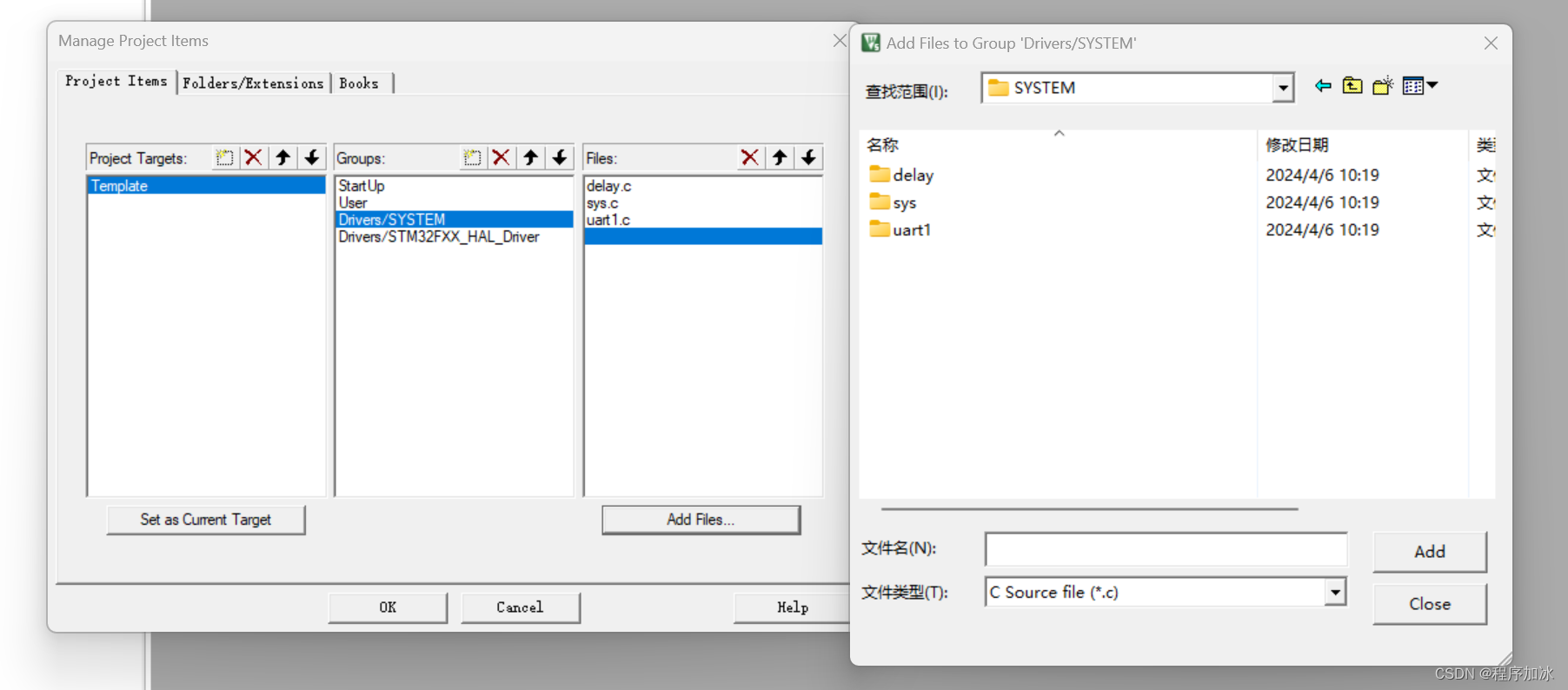Image resolution: width=1568 pixels, height=690 pixels.
Task: Sort files by modified date column header
Action: 1362,144
